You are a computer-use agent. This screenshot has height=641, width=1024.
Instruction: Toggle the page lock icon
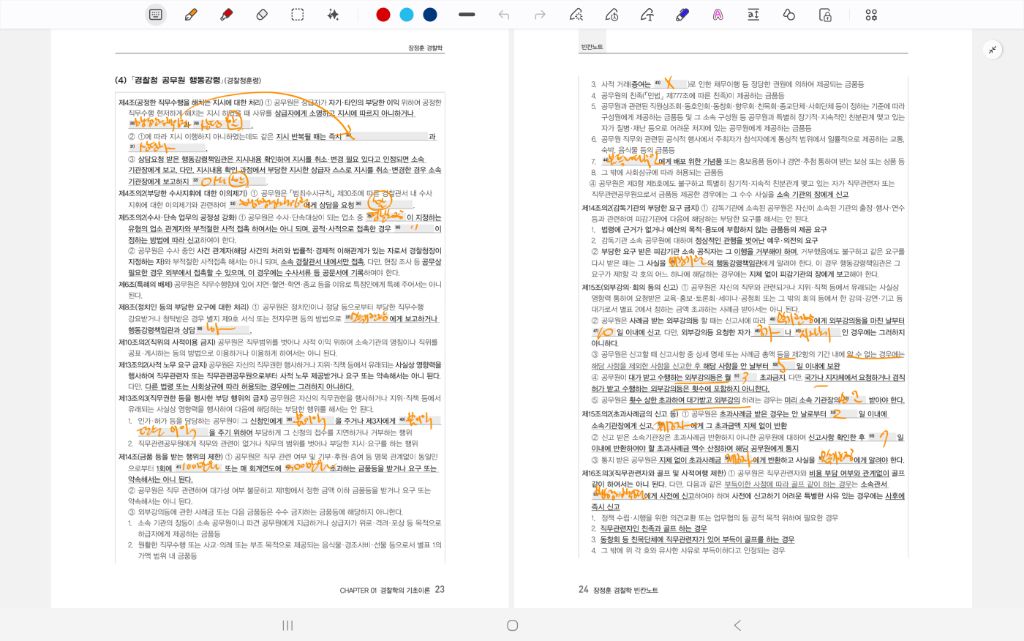(825, 14)
